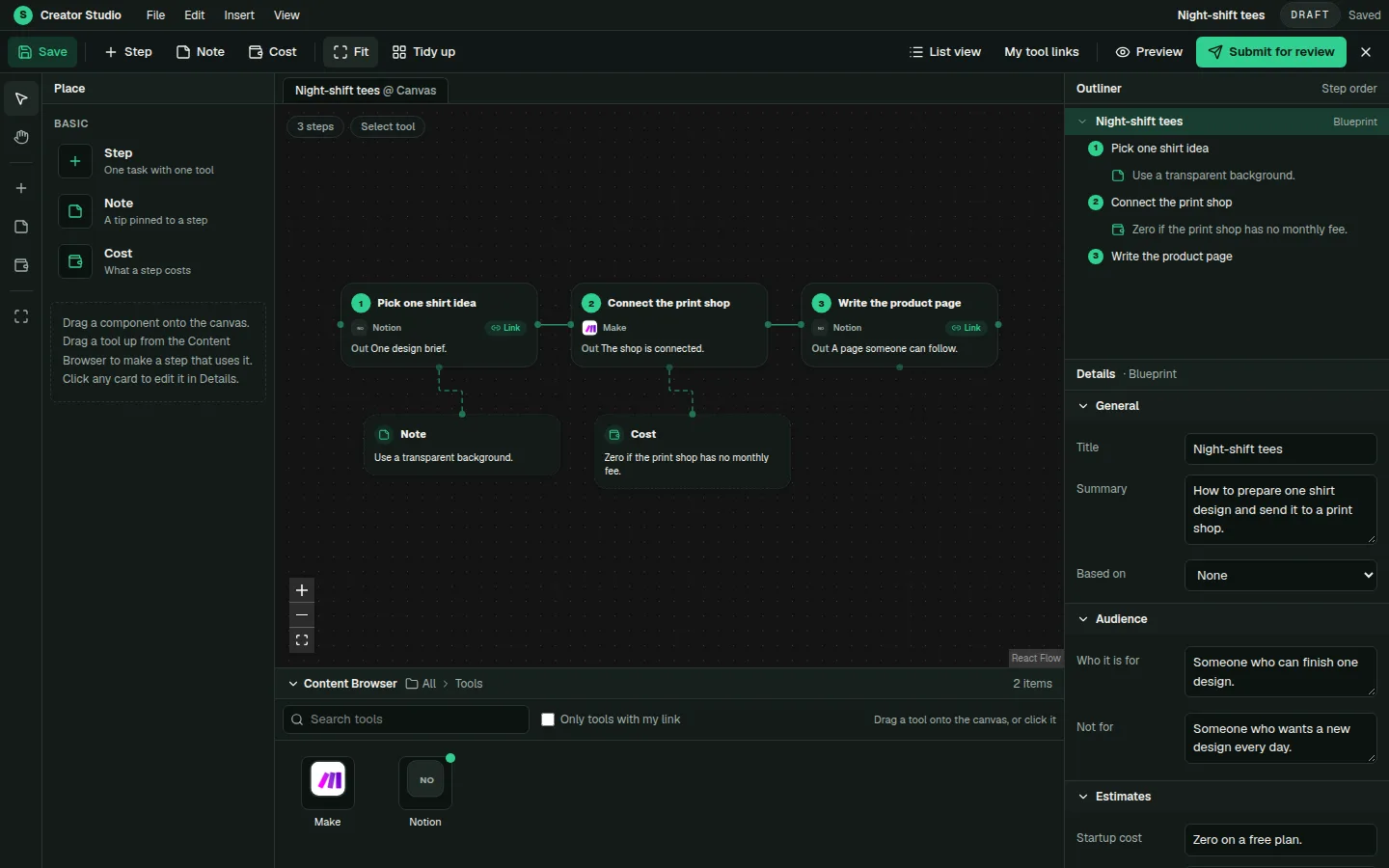Collapse the Night-shift tees outliner node
Screen dimensions: 1389x868
[x=1082, y=122]
